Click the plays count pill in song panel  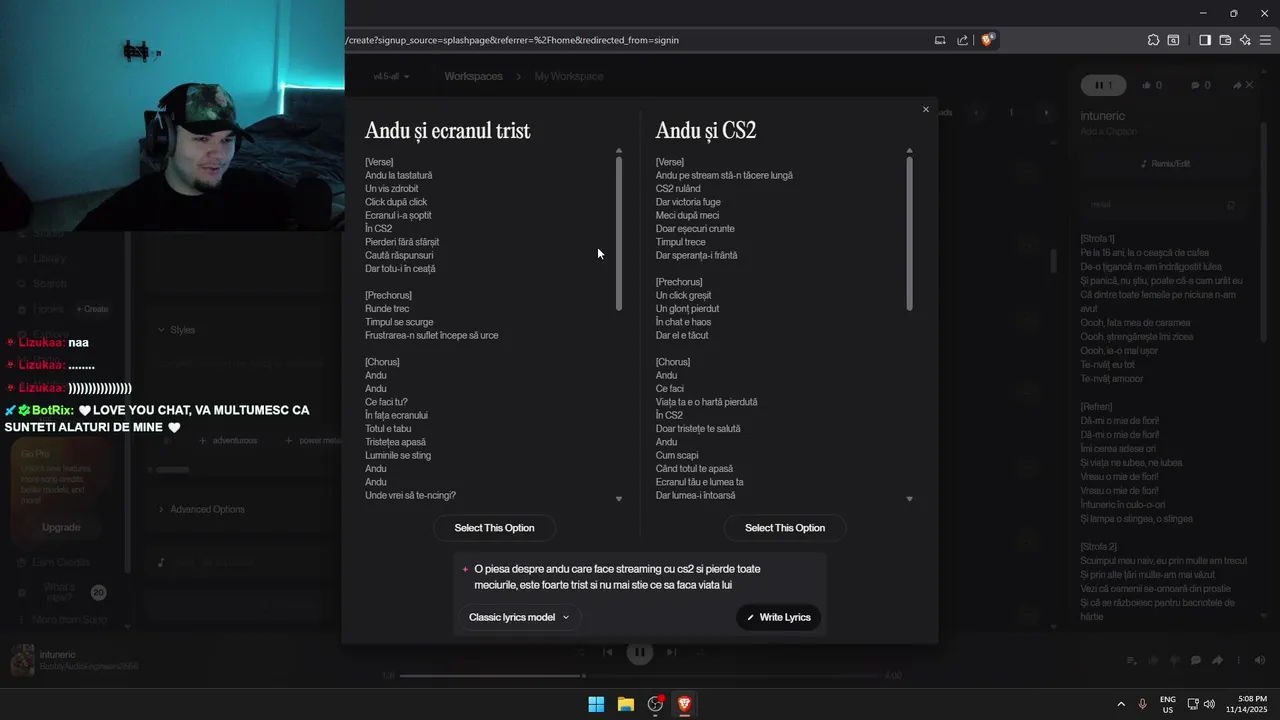[1103, 85]
